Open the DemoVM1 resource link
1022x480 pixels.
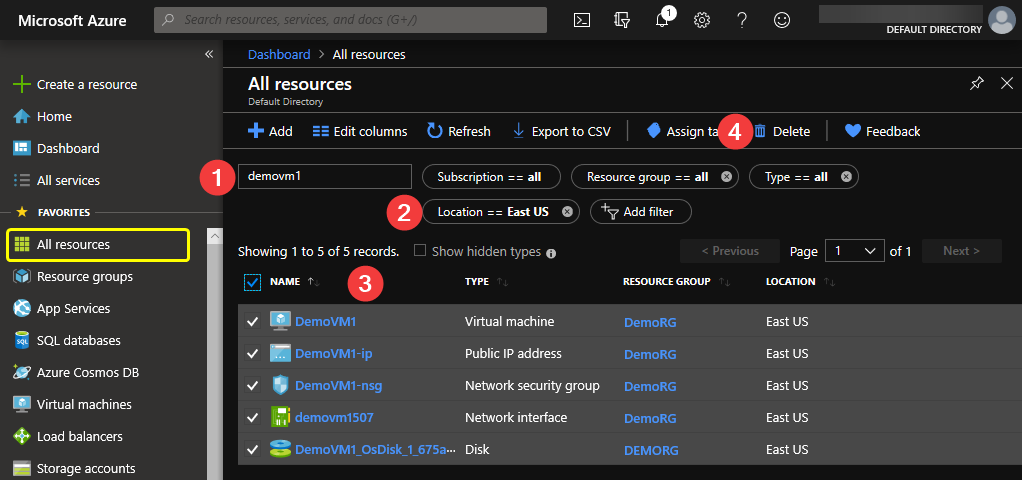pyautogui.click(x=325, y=321)
